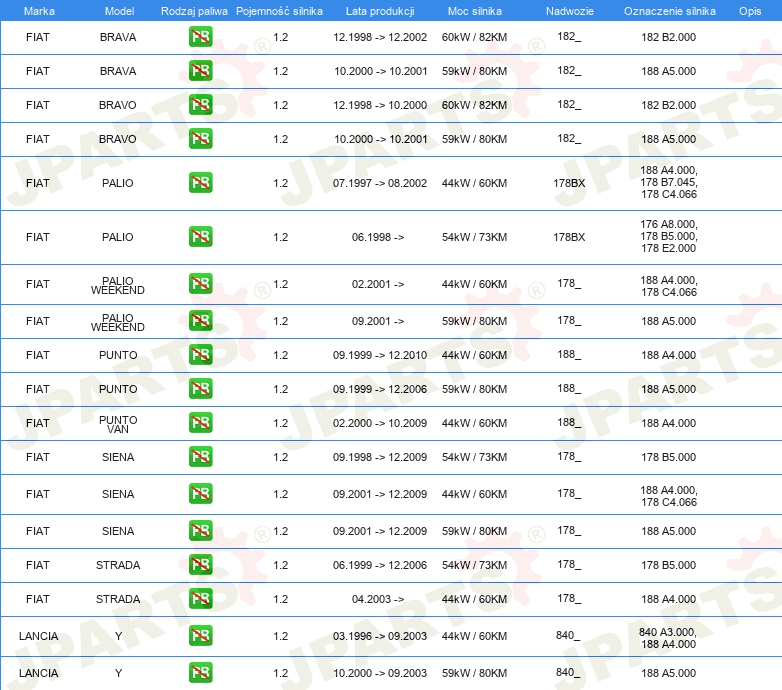The height and width of the screenshot is (690, 782).
Task: Click the Model column header
Action: 119,11
